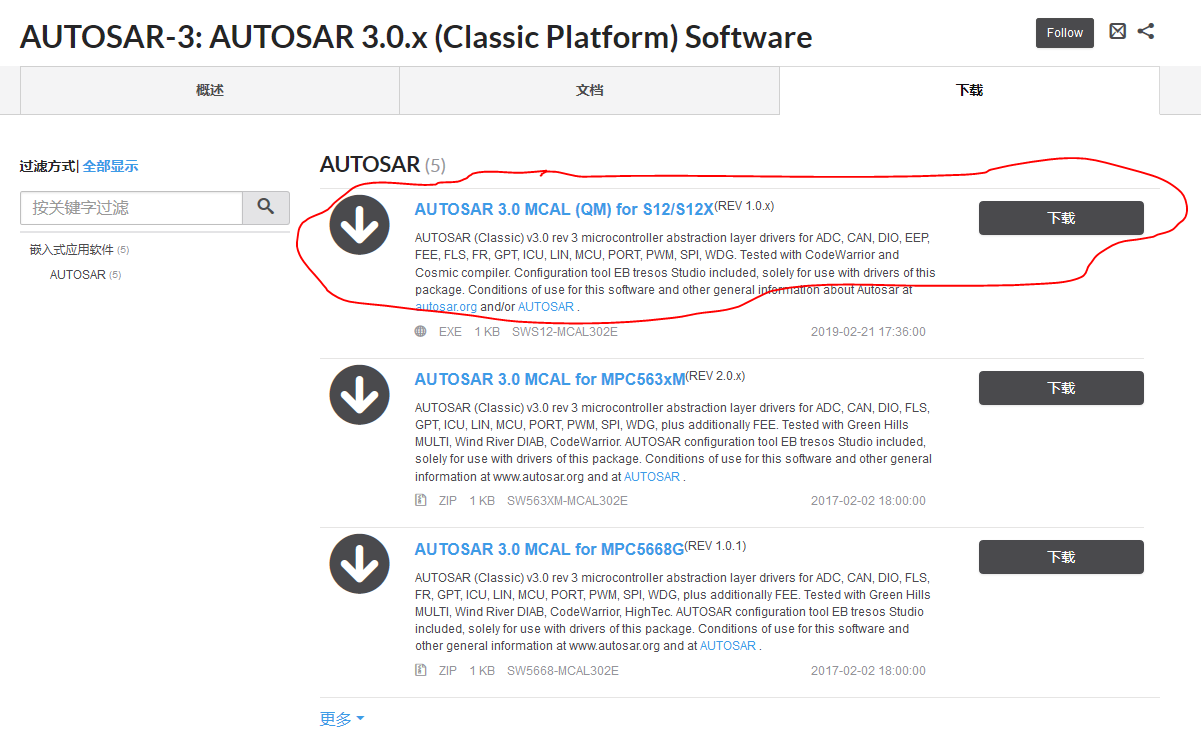Focus the 按关键字过滤 search field

pos(131,208)
